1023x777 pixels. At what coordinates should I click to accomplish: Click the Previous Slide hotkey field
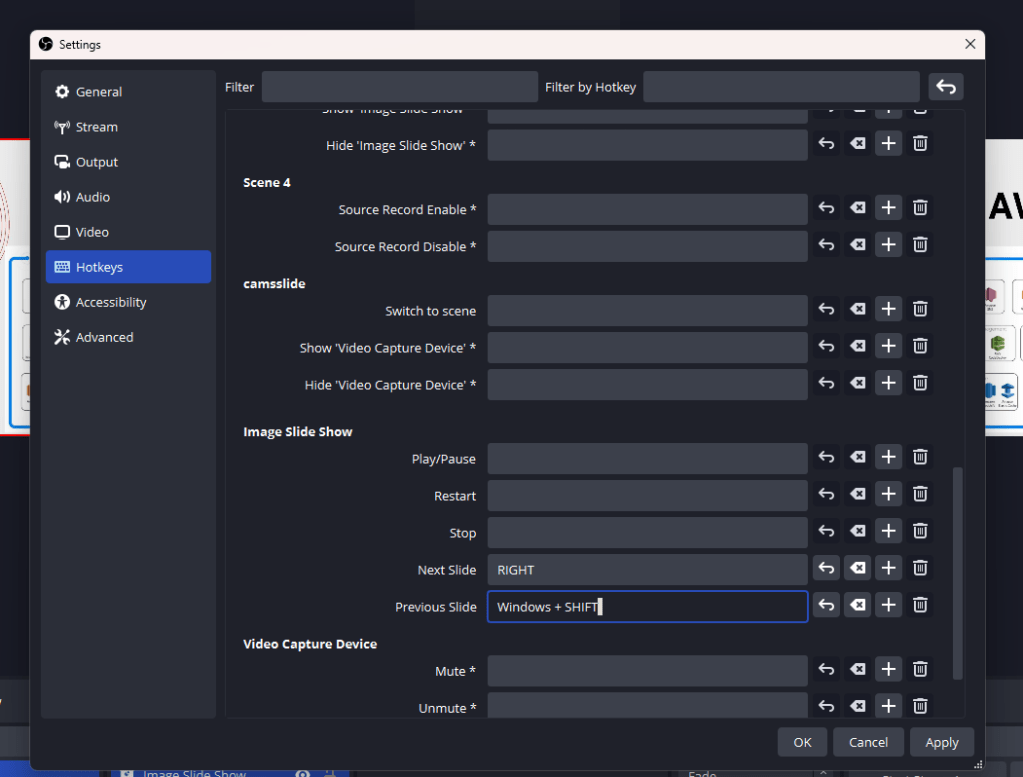click(647, 607)
